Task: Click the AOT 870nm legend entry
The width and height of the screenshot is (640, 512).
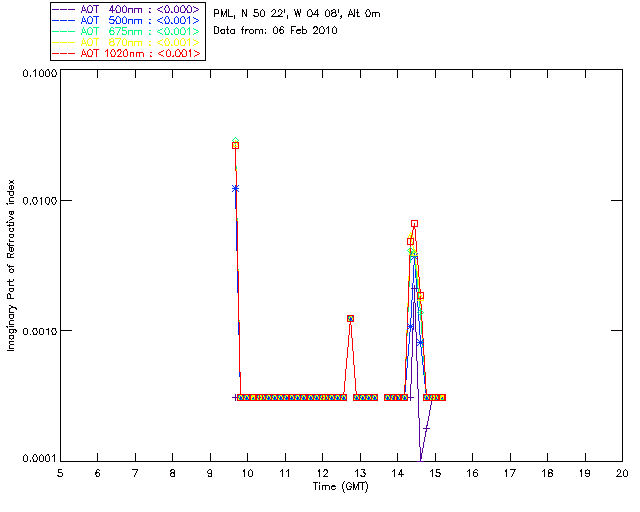Action: tap(127, 42)
